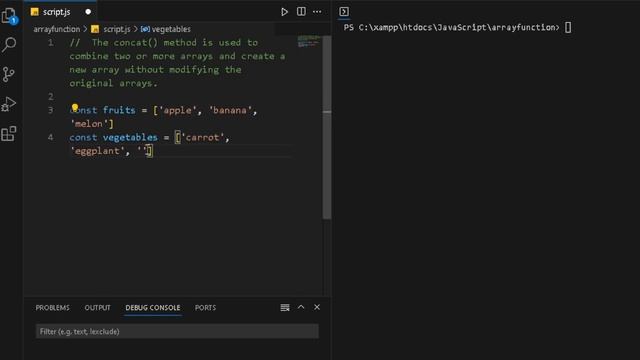Toggle word wrap in debug console
Screen dimensions: 640x360
(x=285, y=307)
